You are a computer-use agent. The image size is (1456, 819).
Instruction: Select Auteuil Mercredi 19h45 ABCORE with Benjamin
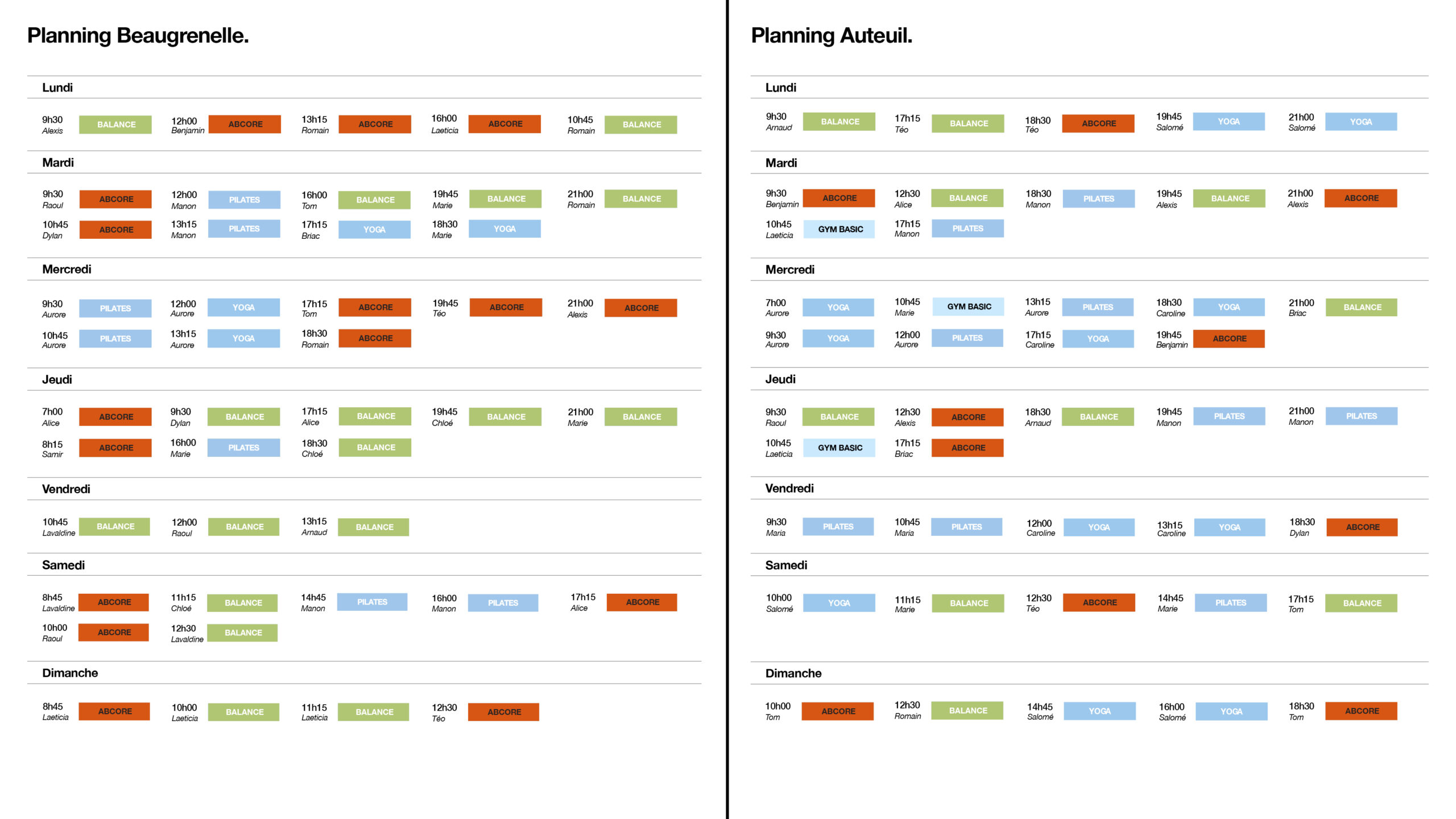[1228, 338]
